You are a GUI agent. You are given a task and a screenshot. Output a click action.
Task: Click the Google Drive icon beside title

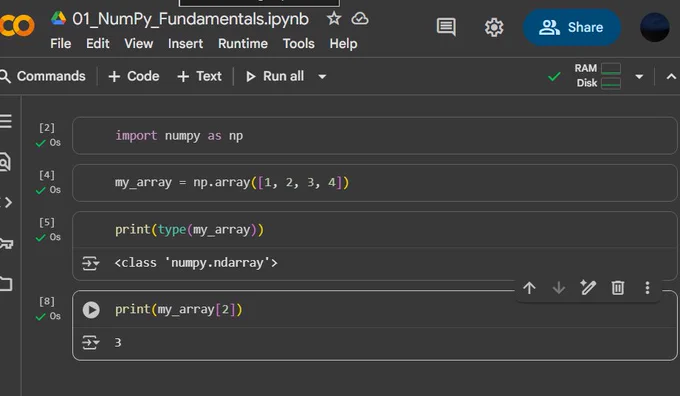click(x=59, y=18)
